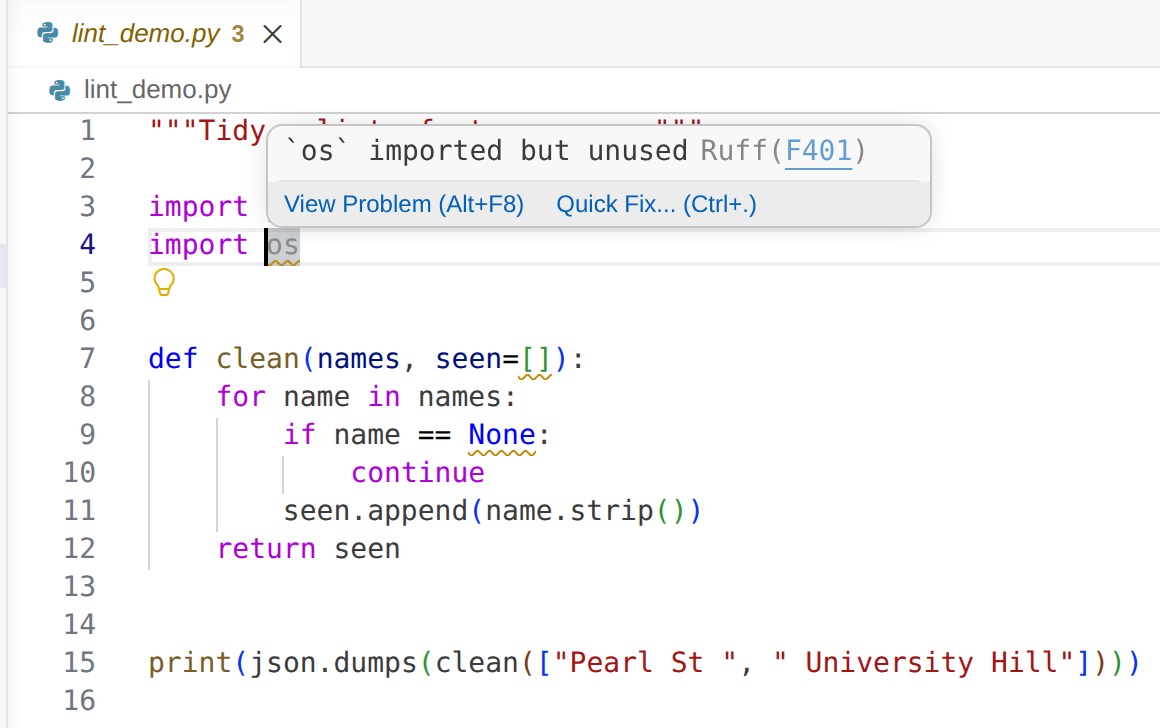The width and height of the screenshot is (1160, 728).
Task: Click the 'def' keyword on line 7
Action: click(x=173, y=359)
